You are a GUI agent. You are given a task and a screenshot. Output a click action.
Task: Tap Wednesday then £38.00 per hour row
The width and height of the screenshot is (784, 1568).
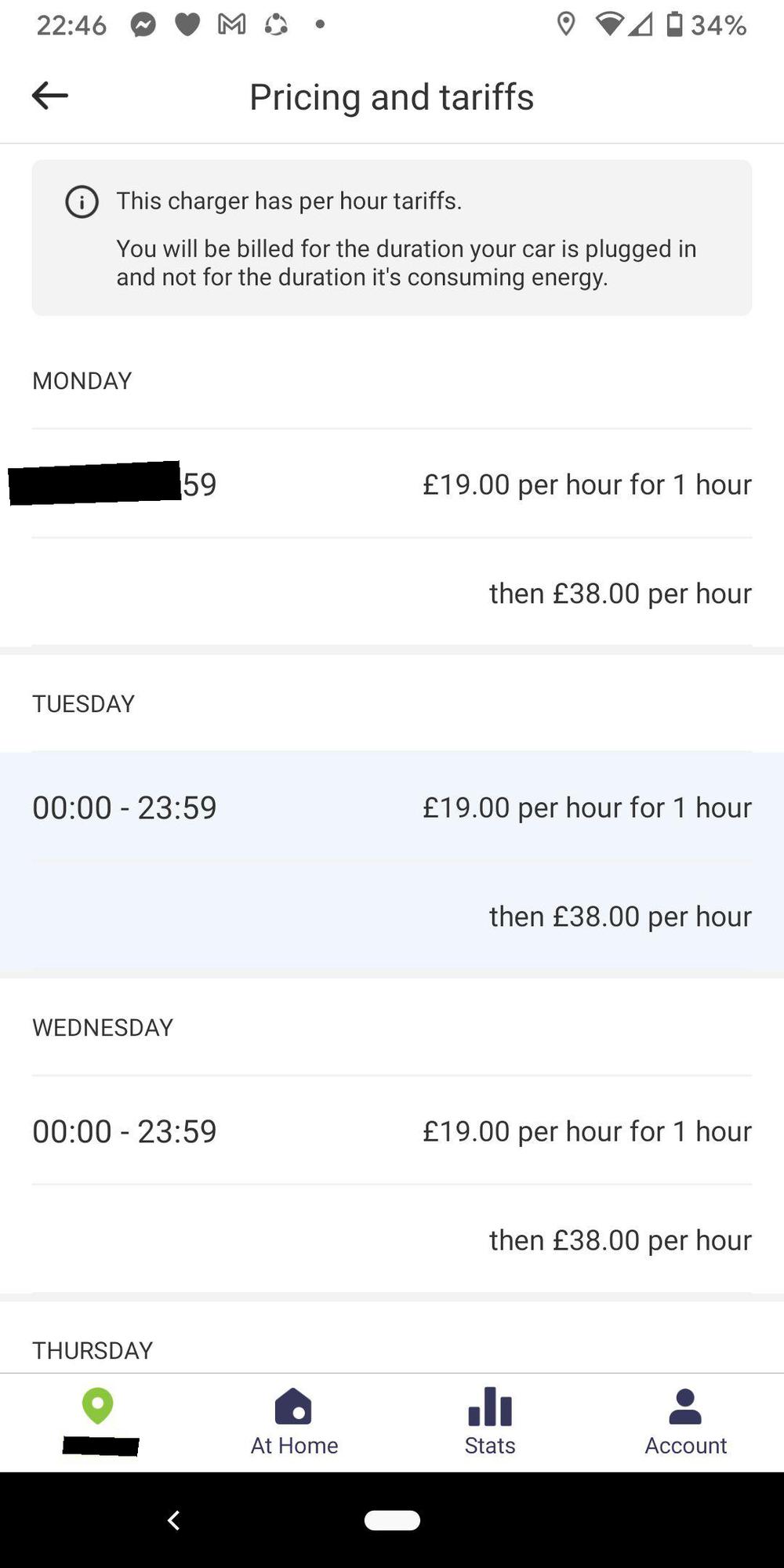coord(620,1240)
